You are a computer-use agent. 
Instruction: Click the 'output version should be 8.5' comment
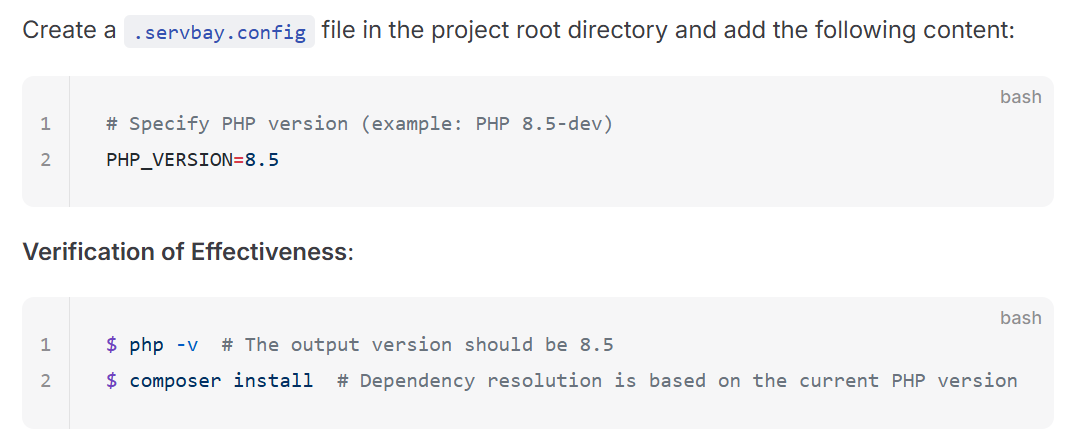point(418,344)
